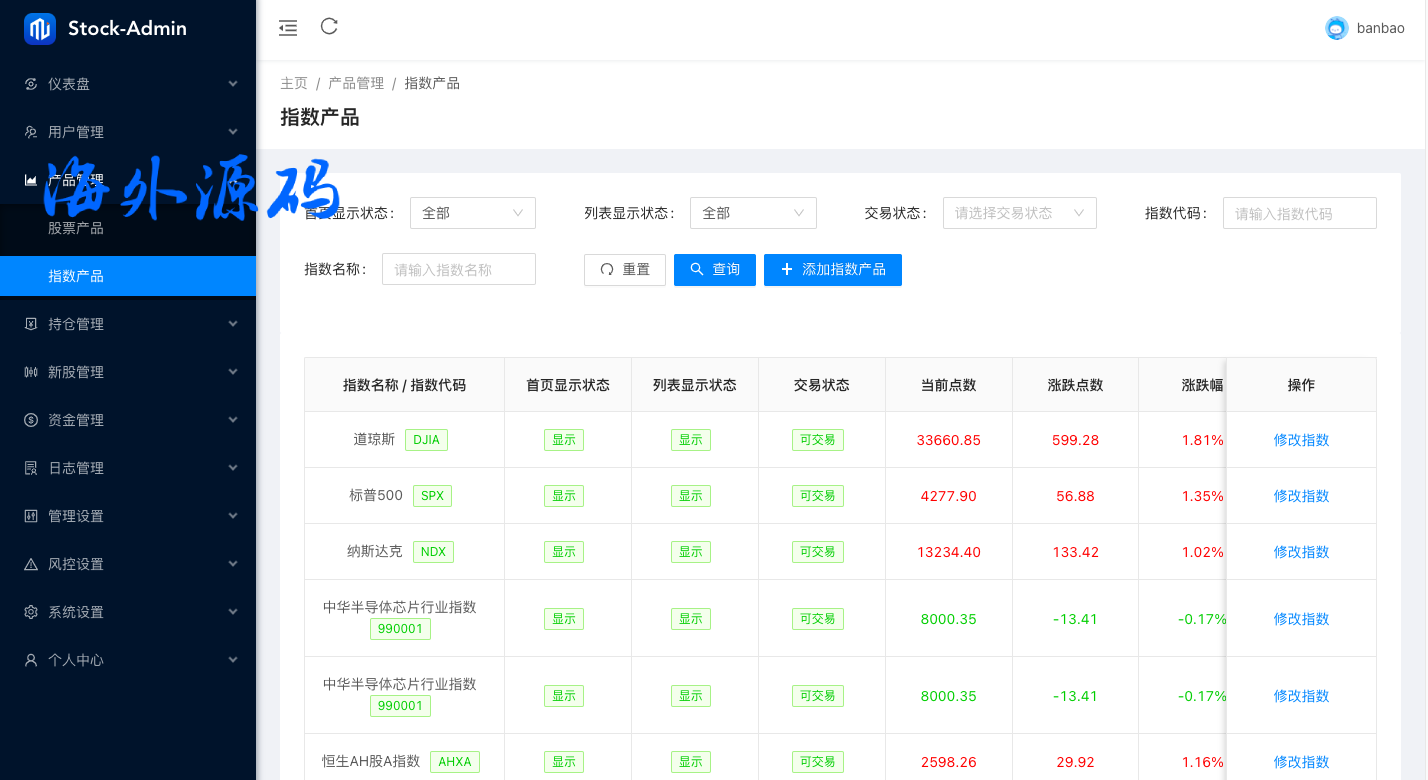Screen dimensions: 1428x780
Task: Click the 系统设置 gear icon
Action: click(x=31, y=612)
